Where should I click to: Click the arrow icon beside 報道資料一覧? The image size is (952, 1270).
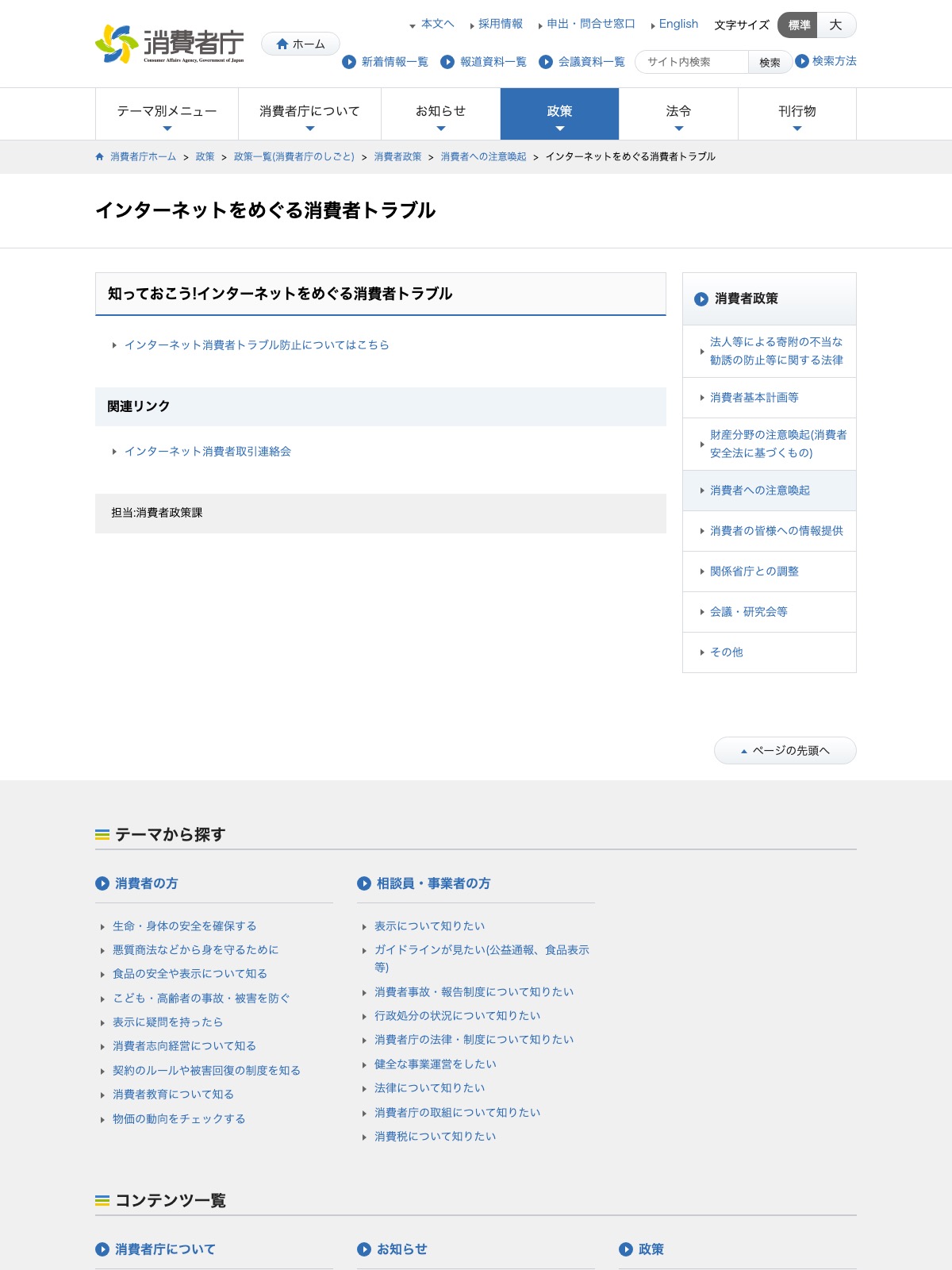click(x=447, y=62)
